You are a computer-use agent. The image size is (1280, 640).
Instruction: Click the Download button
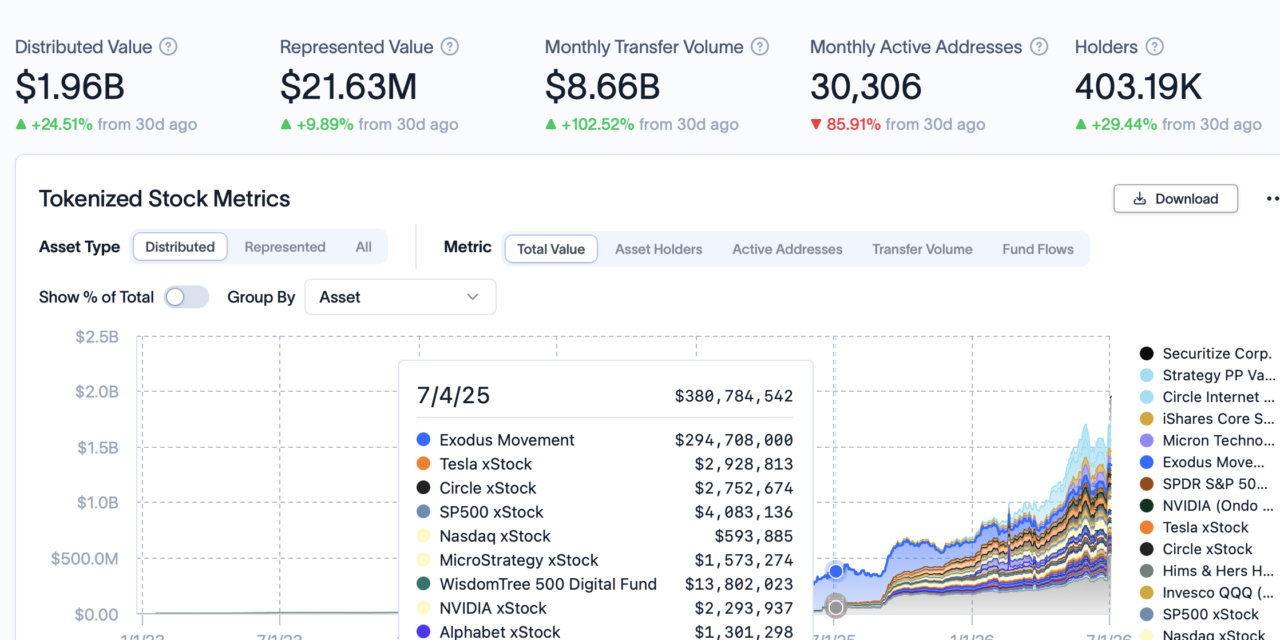click(1175, 198)
